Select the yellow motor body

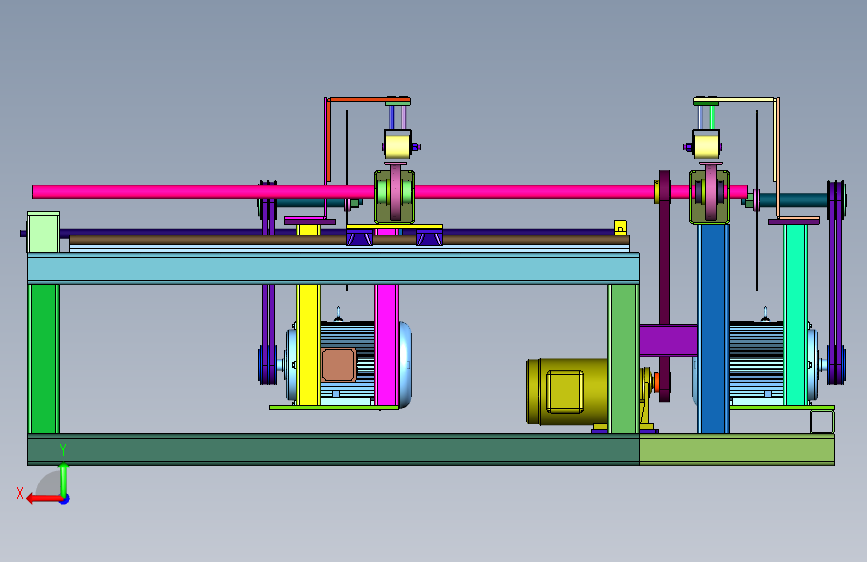tap(567, 392)
